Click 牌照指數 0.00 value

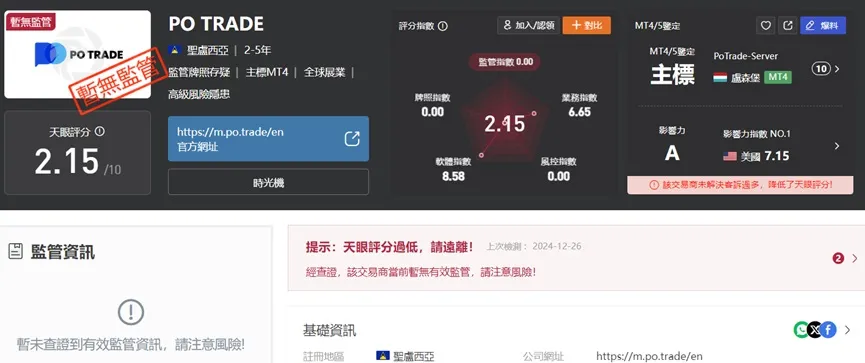click(x=432, y=112)
